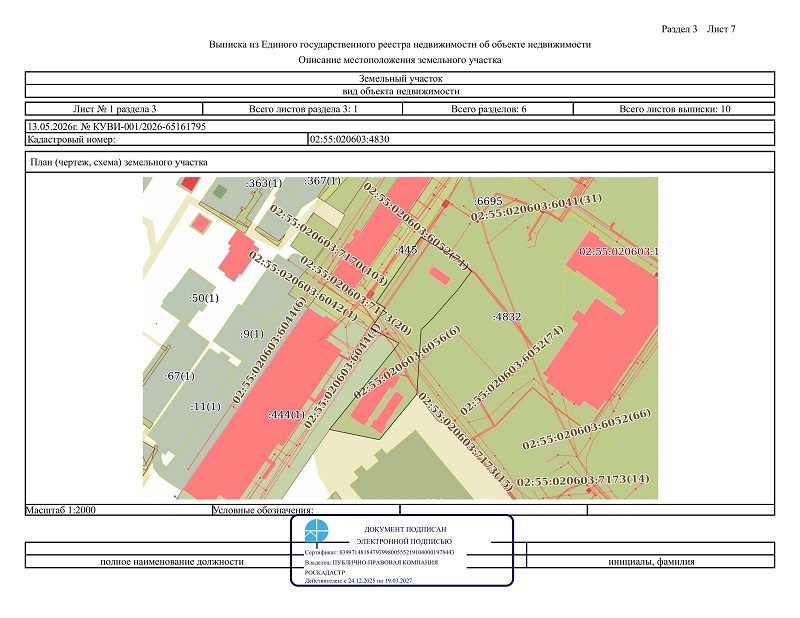800x618 pixels.
Task: Click the parcel label ":445" on the map
Action: tap(406, 250)
